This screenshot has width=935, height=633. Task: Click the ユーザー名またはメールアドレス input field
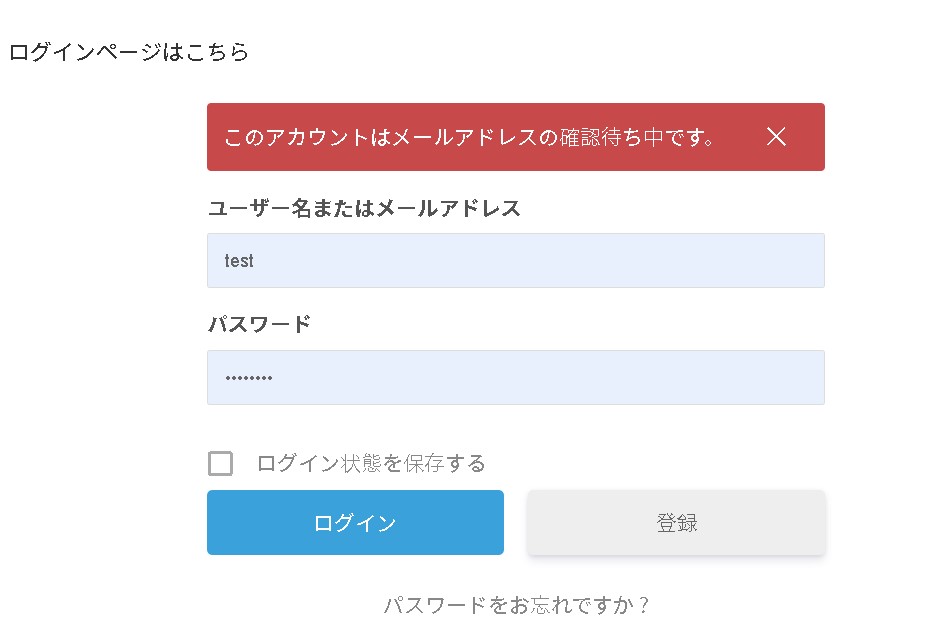click(515, 261)
